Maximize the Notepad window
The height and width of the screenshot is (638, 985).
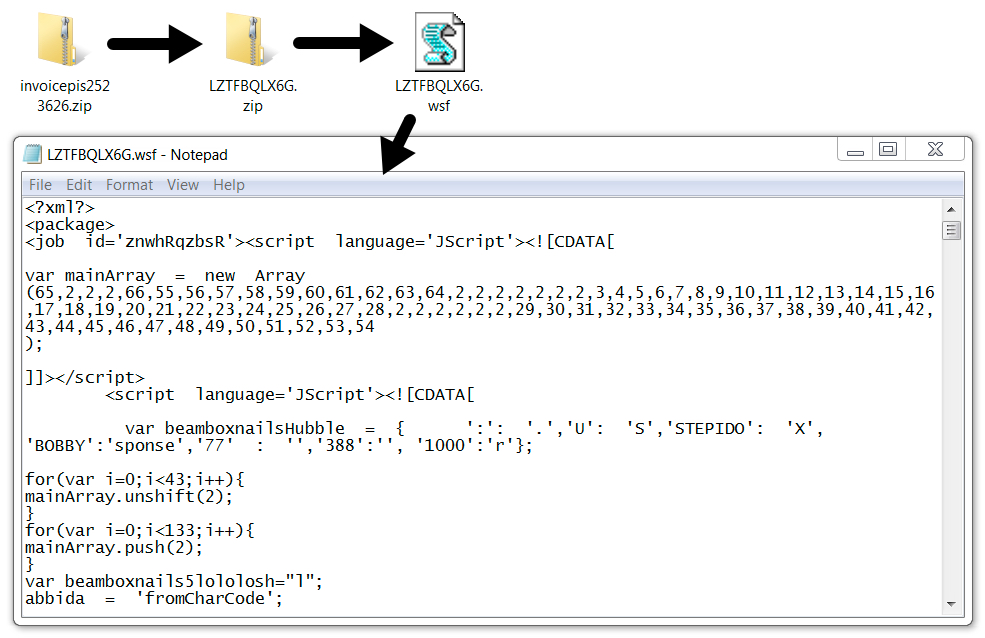(888, 150)
